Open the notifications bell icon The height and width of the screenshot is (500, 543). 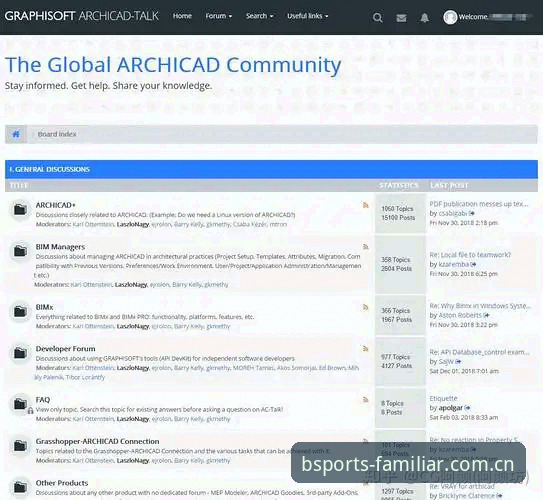click(x=425, y=18)
